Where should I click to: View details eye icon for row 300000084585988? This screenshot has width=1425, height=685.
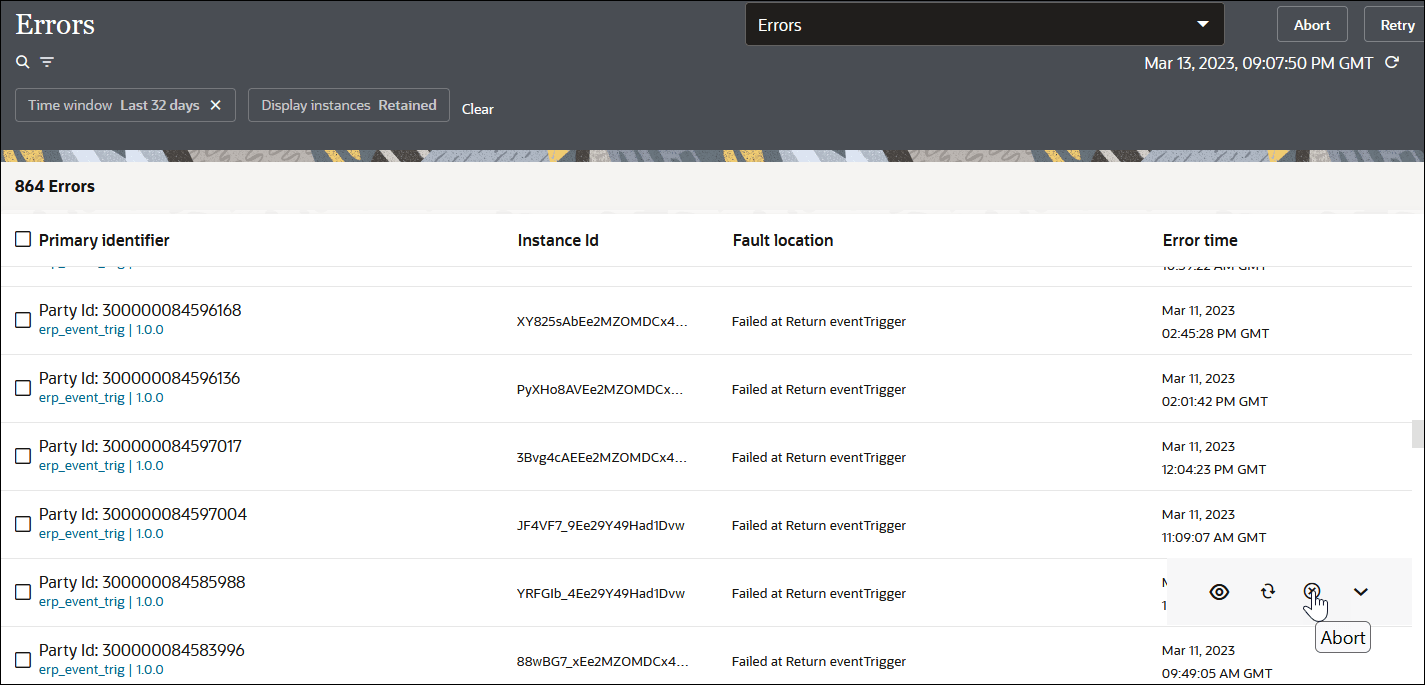tap(1219, 592)
